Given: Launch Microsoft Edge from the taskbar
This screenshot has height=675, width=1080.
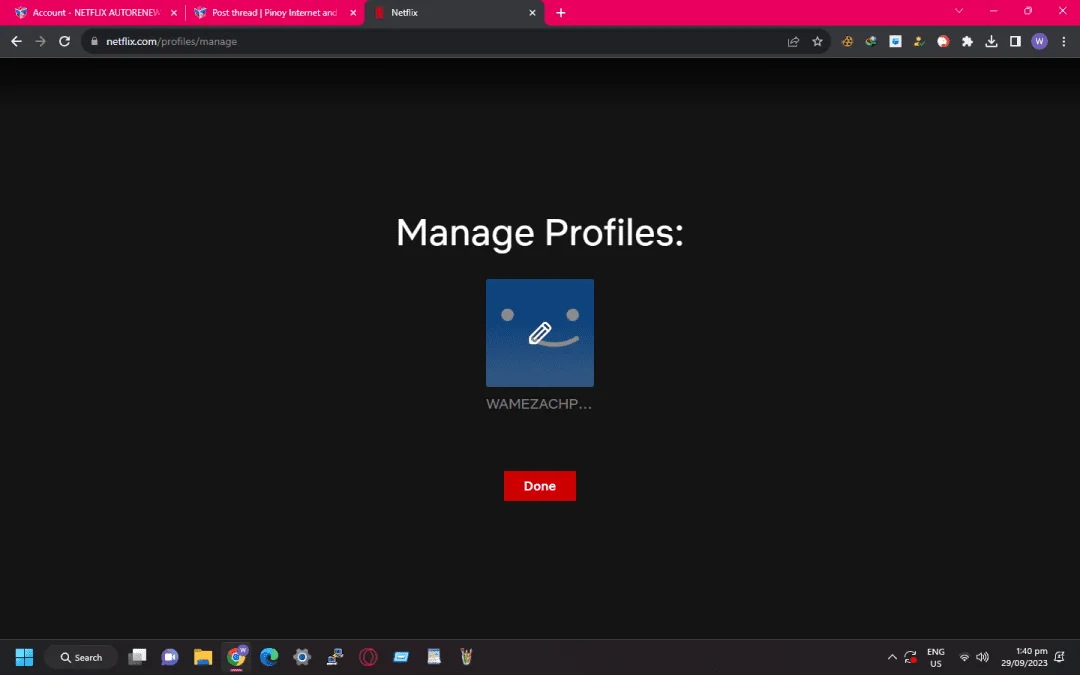Looking at the screenshot, I should (x=269, y=657).
